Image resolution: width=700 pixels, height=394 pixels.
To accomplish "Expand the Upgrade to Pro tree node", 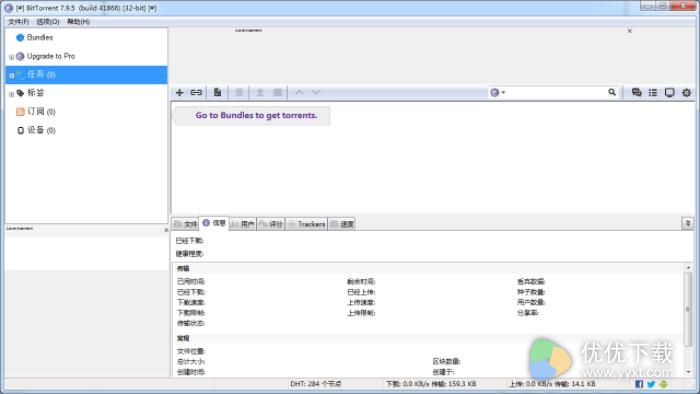I will (12, 57).
